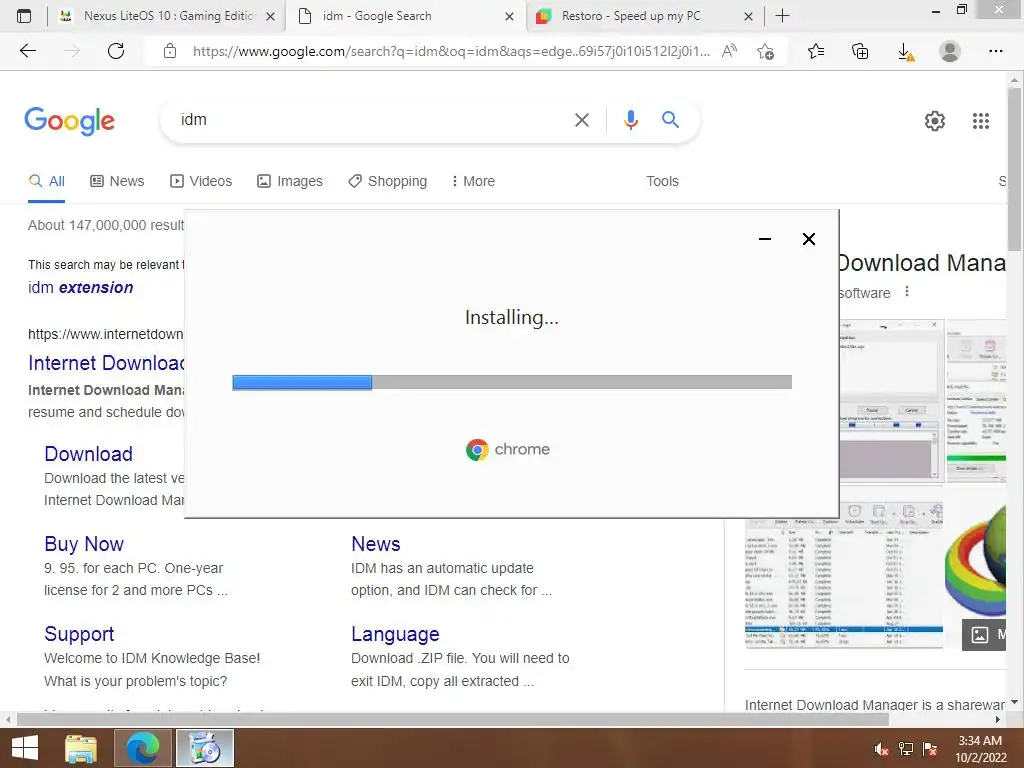Open Read Aloud icon in address bar
1024x768 pixels.
coord(729,51)
